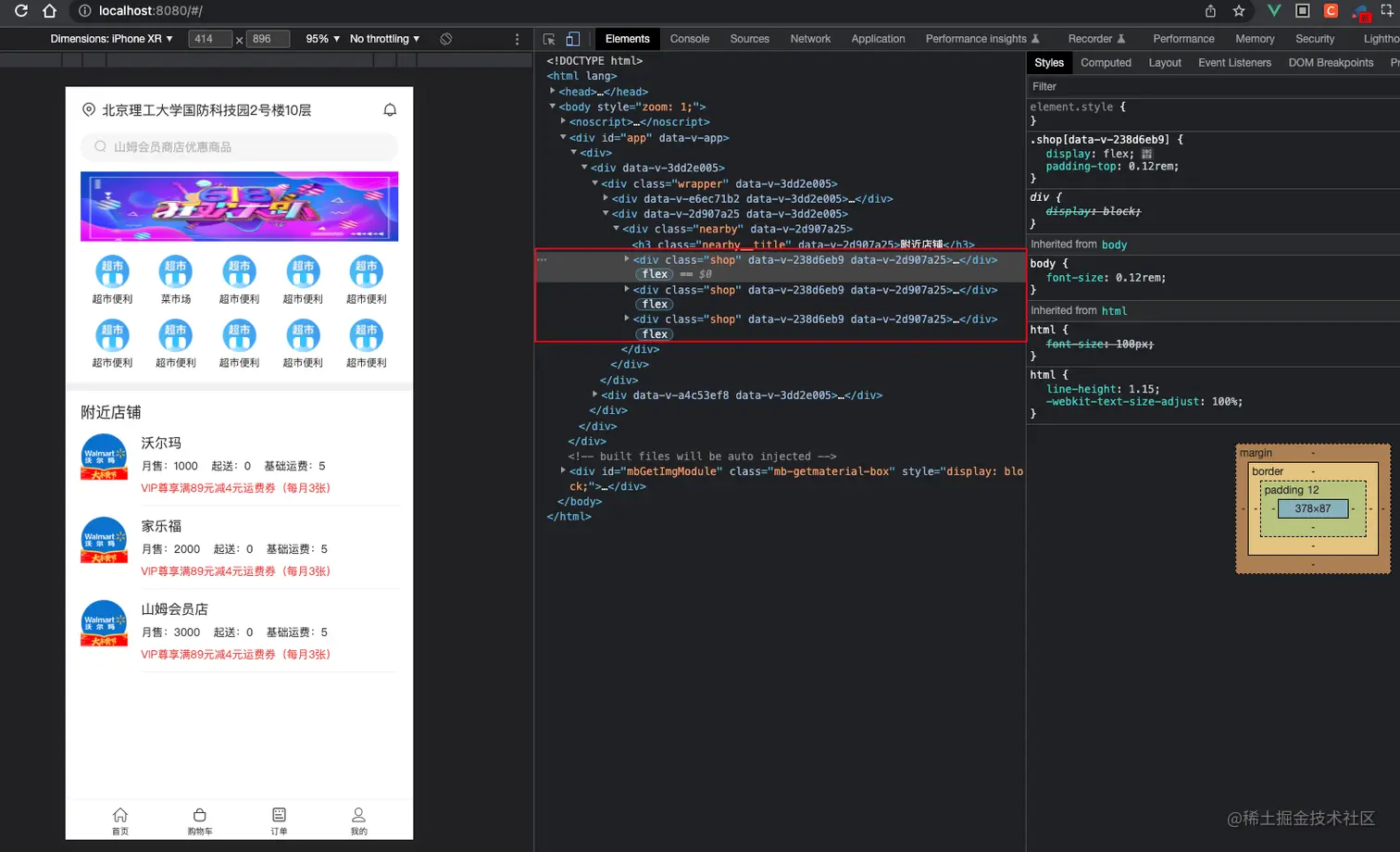Tap the location pin icon
This screenshot has height=852, width=1400.
[89, 109]
